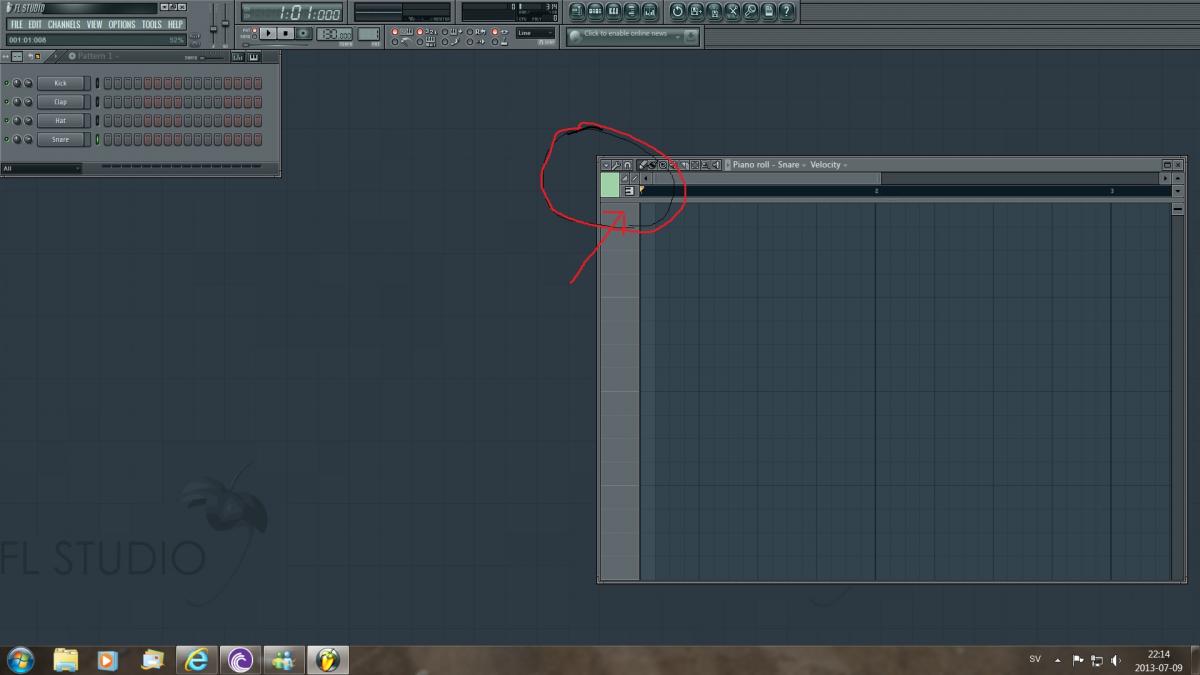This screenshot has width=1200, height=675.
Task: Click the keyboard editor icon in step sequencer
Action: tap(253, 57)
